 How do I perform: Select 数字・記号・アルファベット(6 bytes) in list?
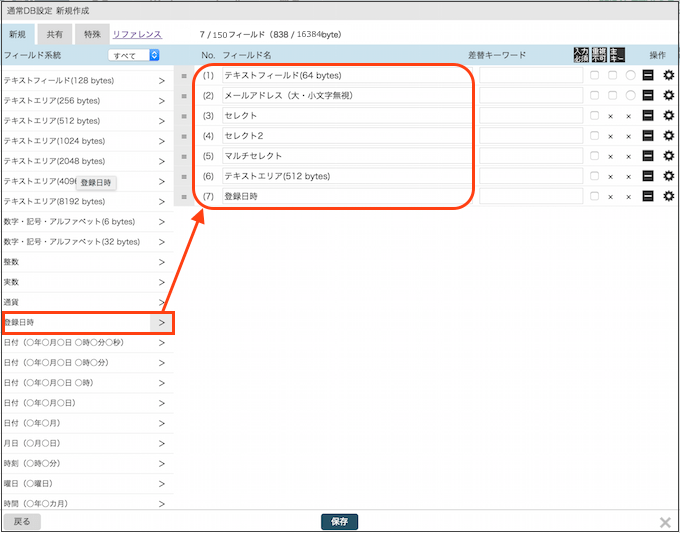coord(87,222)
